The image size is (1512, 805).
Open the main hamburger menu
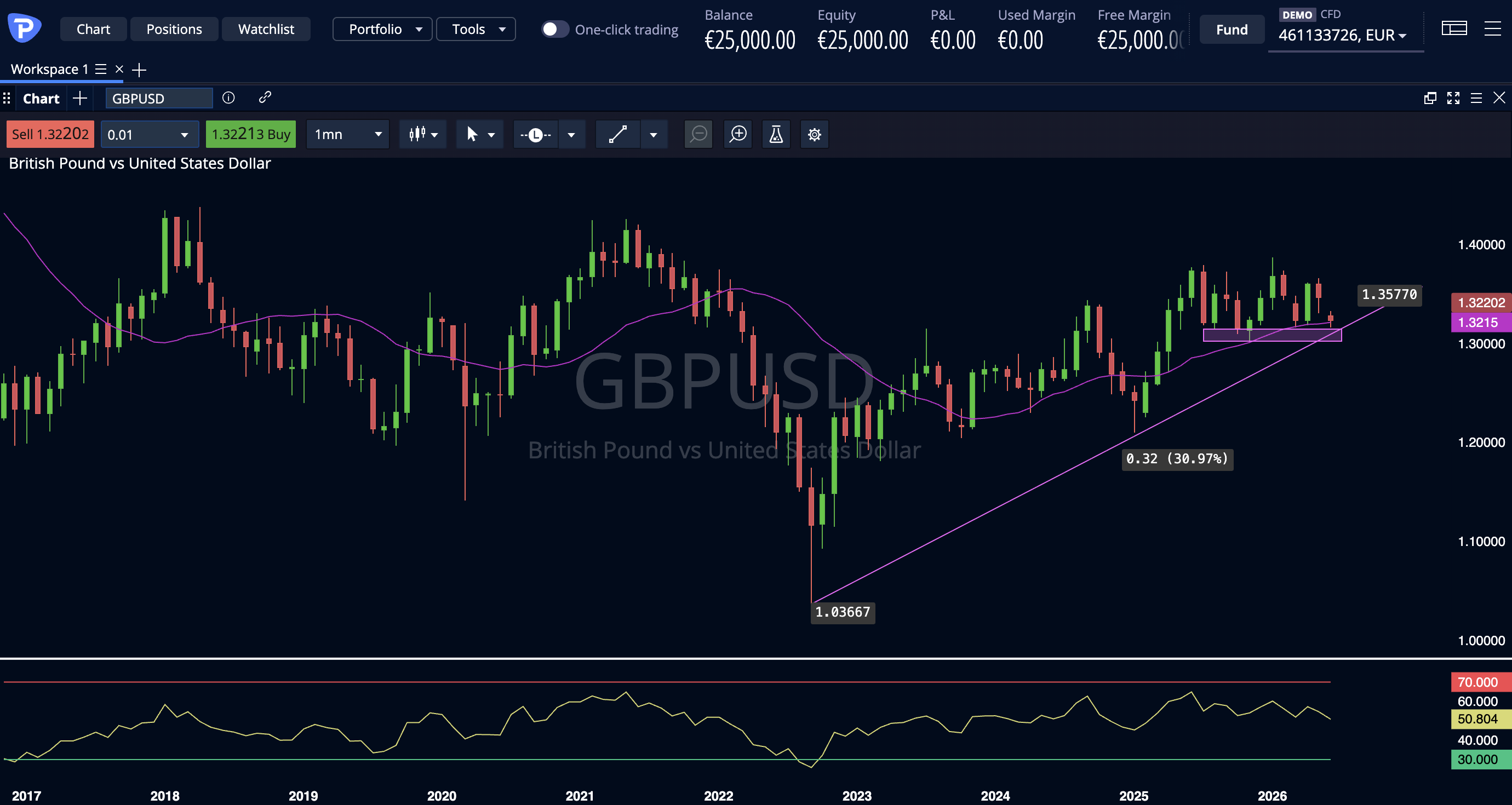coord(1493,28)
